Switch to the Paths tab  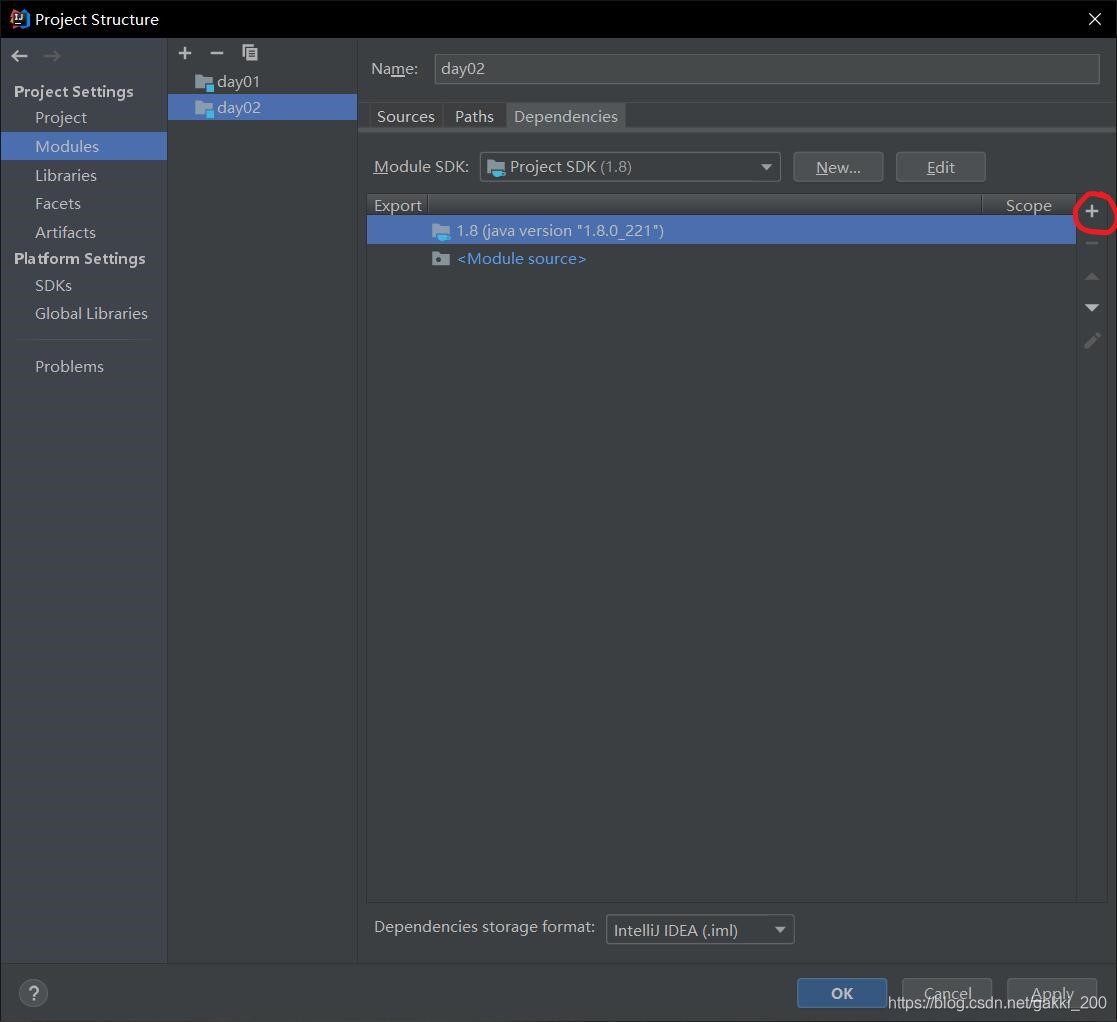(x=474, y=116)
